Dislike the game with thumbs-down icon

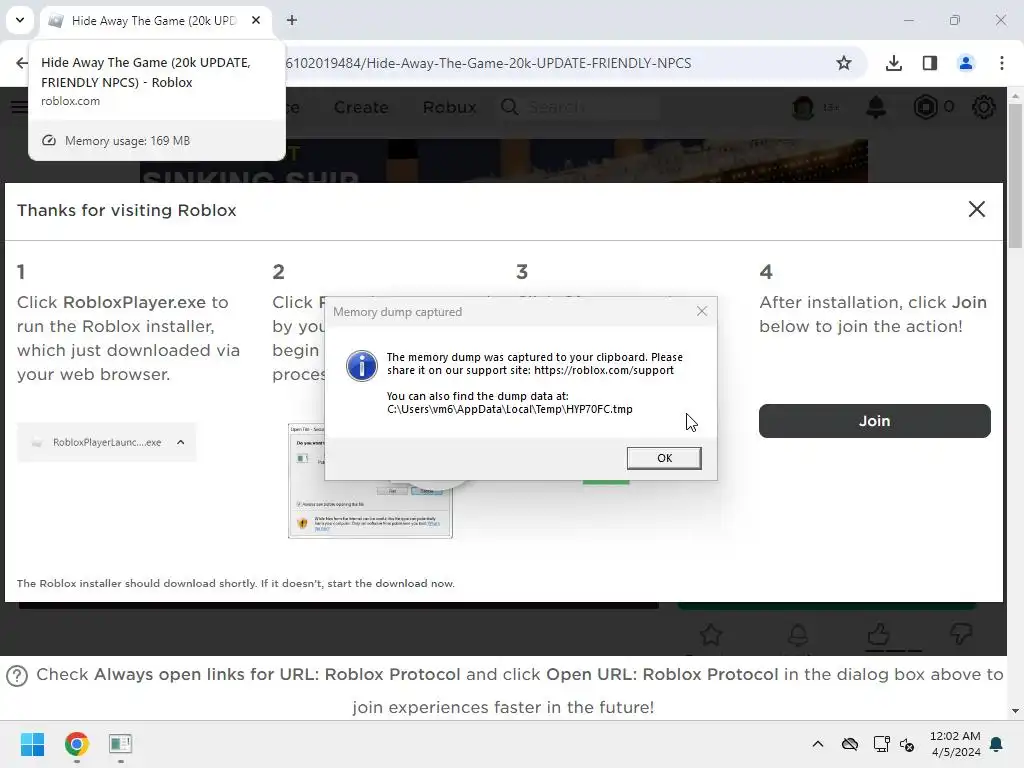coord(961,633)
